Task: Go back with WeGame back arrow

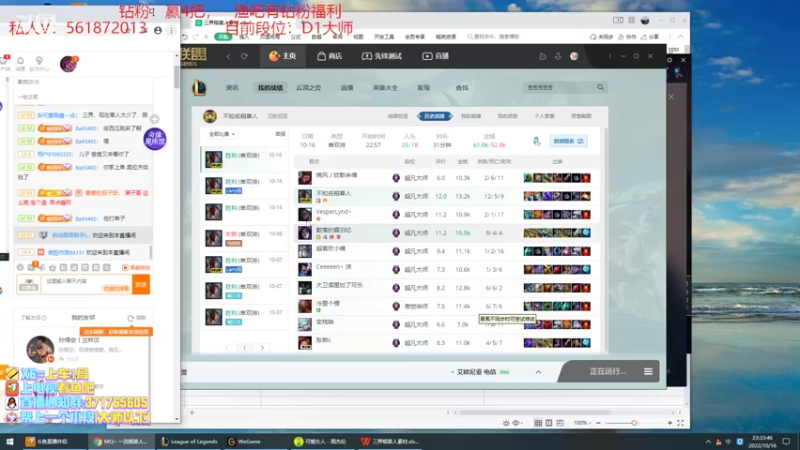Action: point(229,56)
